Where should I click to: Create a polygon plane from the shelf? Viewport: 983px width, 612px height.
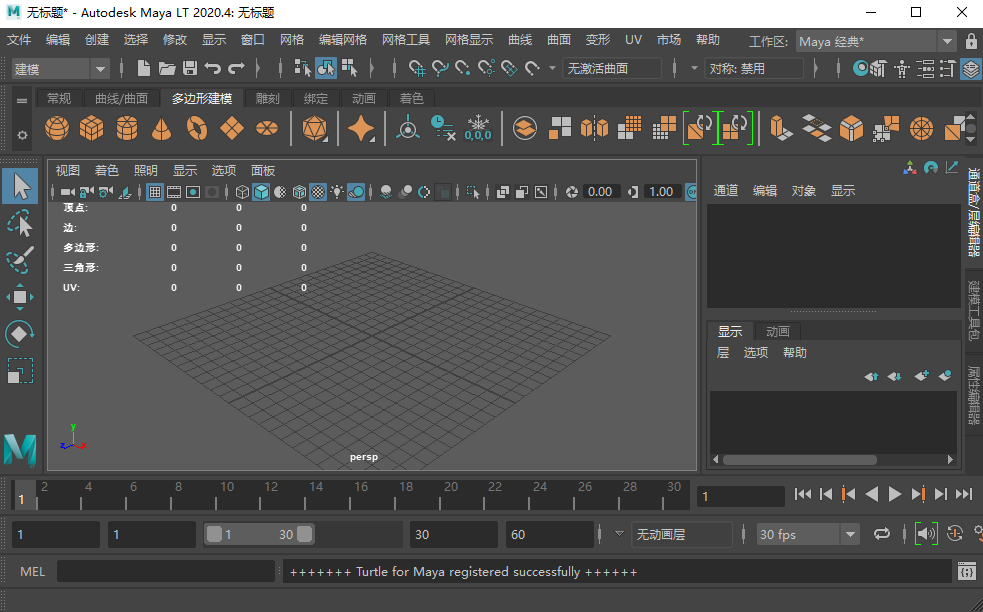click(x=232, y=128)
